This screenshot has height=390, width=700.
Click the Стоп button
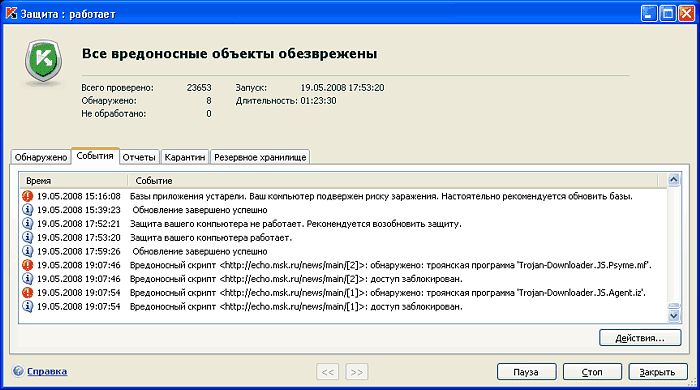(592, 372)
